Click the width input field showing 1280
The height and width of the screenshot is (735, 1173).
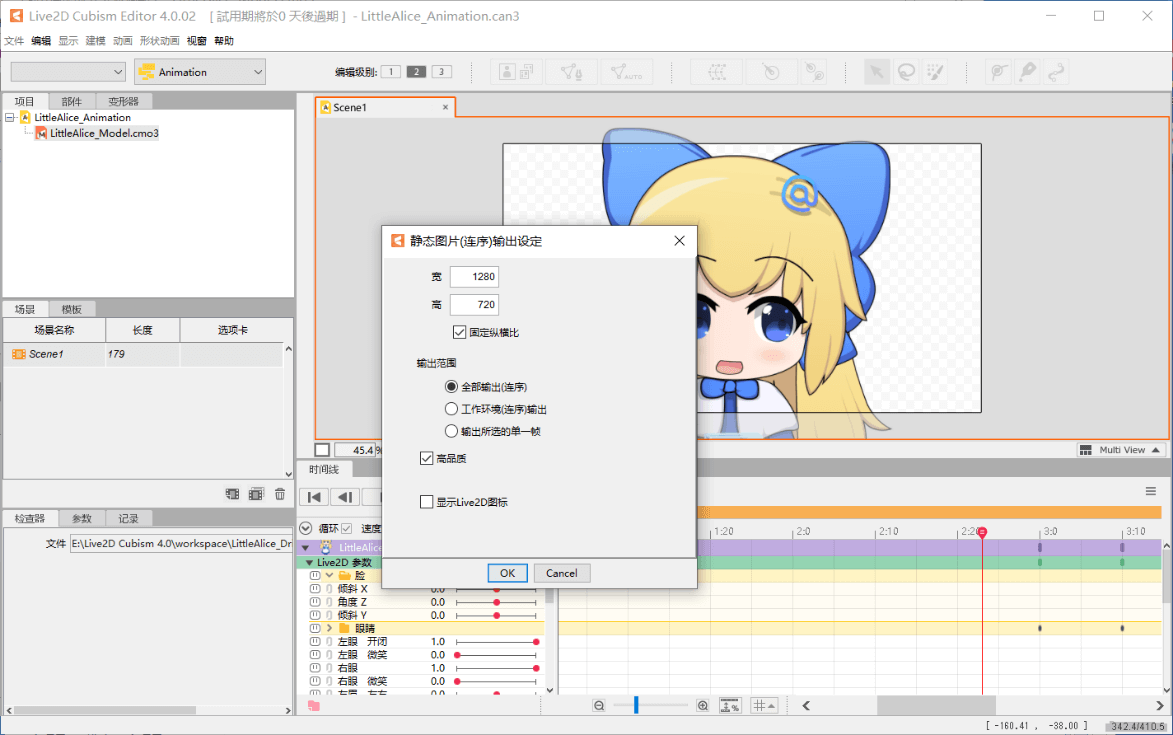(474, 277)
